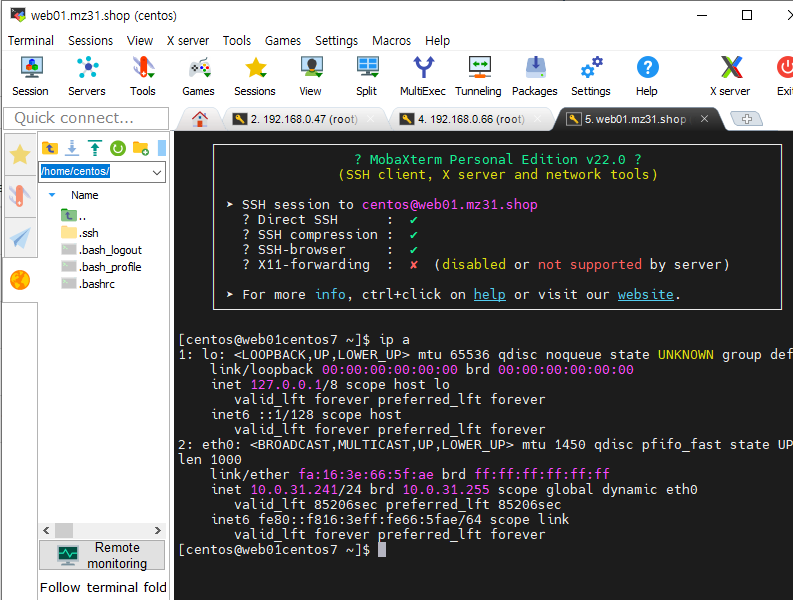The width and height of the screenshot is (793, 600).
Task: Open the Sessions star toolbar icon
Action: (255, 76)
